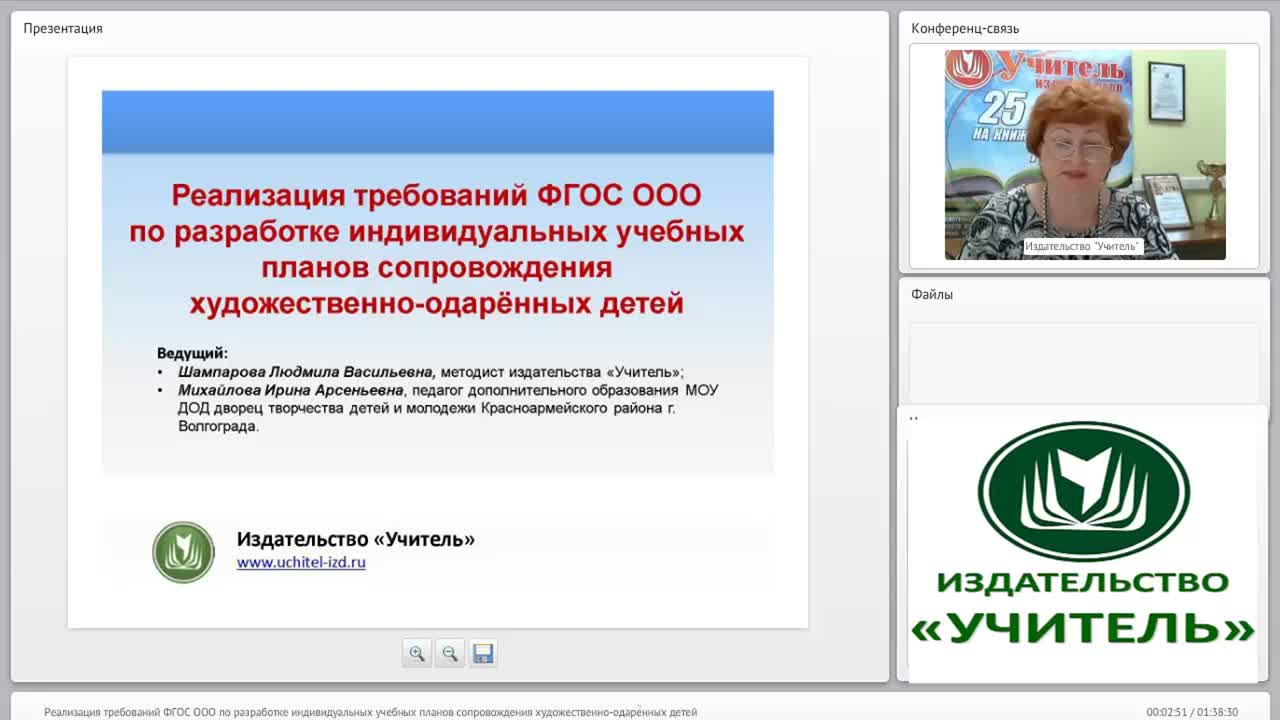Screen dimensions: 1280x720
Task: Save the presentation with the floppy disk icon
Action: [483, 653]
